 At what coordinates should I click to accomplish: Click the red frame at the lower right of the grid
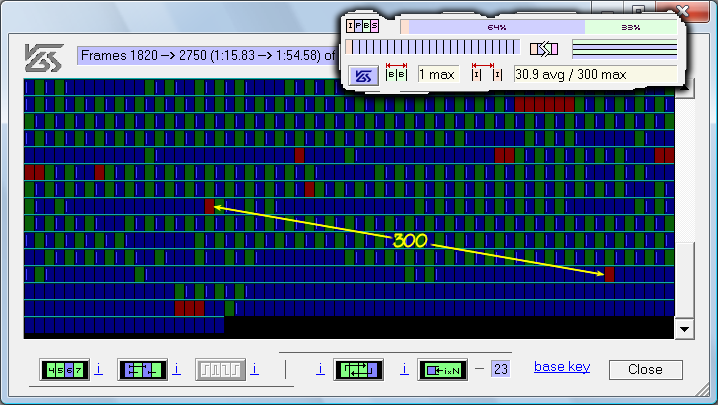click(609, 274)
